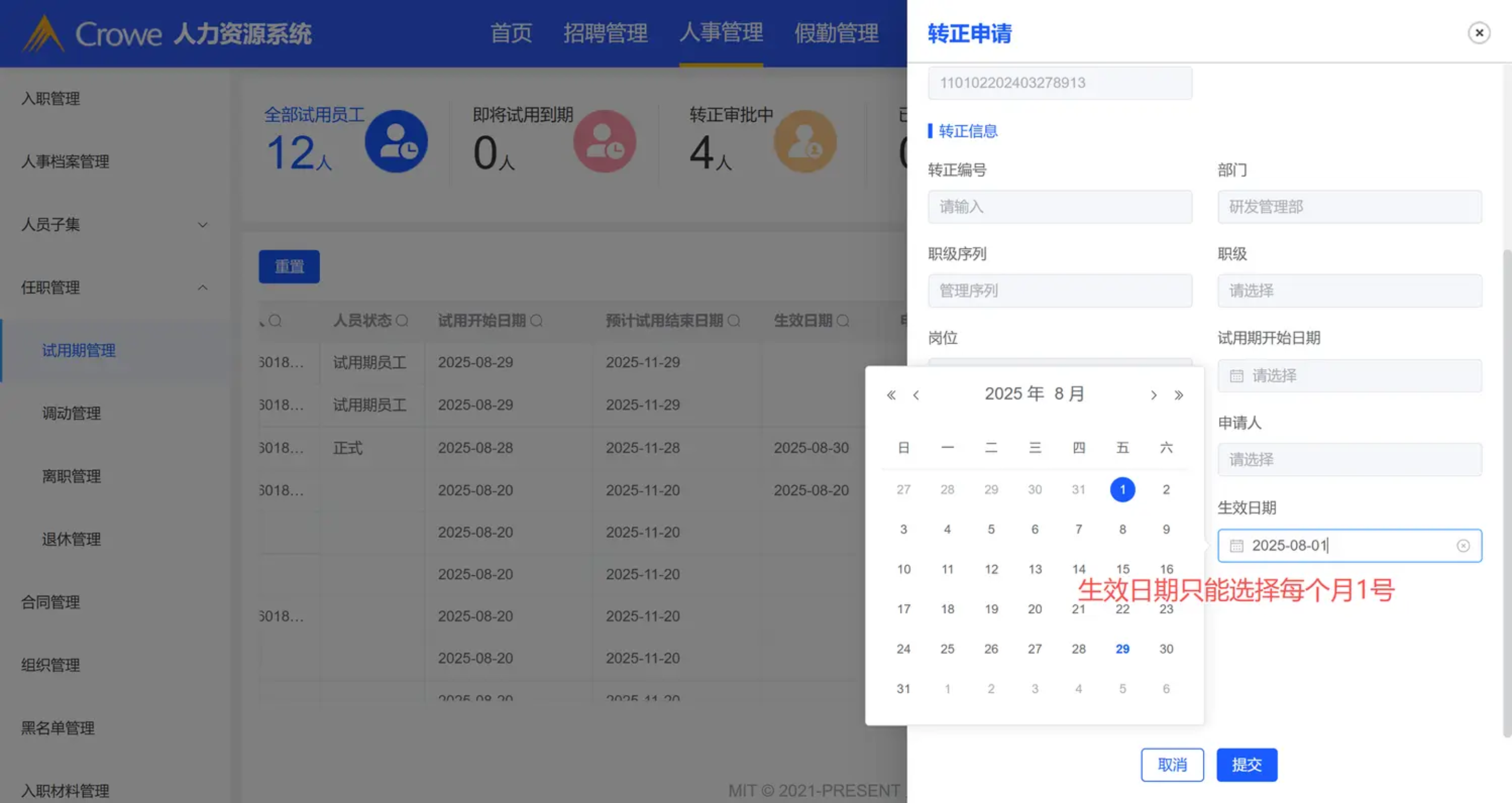Screen dimensions: 1512x803
Task: Go to previous year in date picker
Action: [x=891, y=395]
